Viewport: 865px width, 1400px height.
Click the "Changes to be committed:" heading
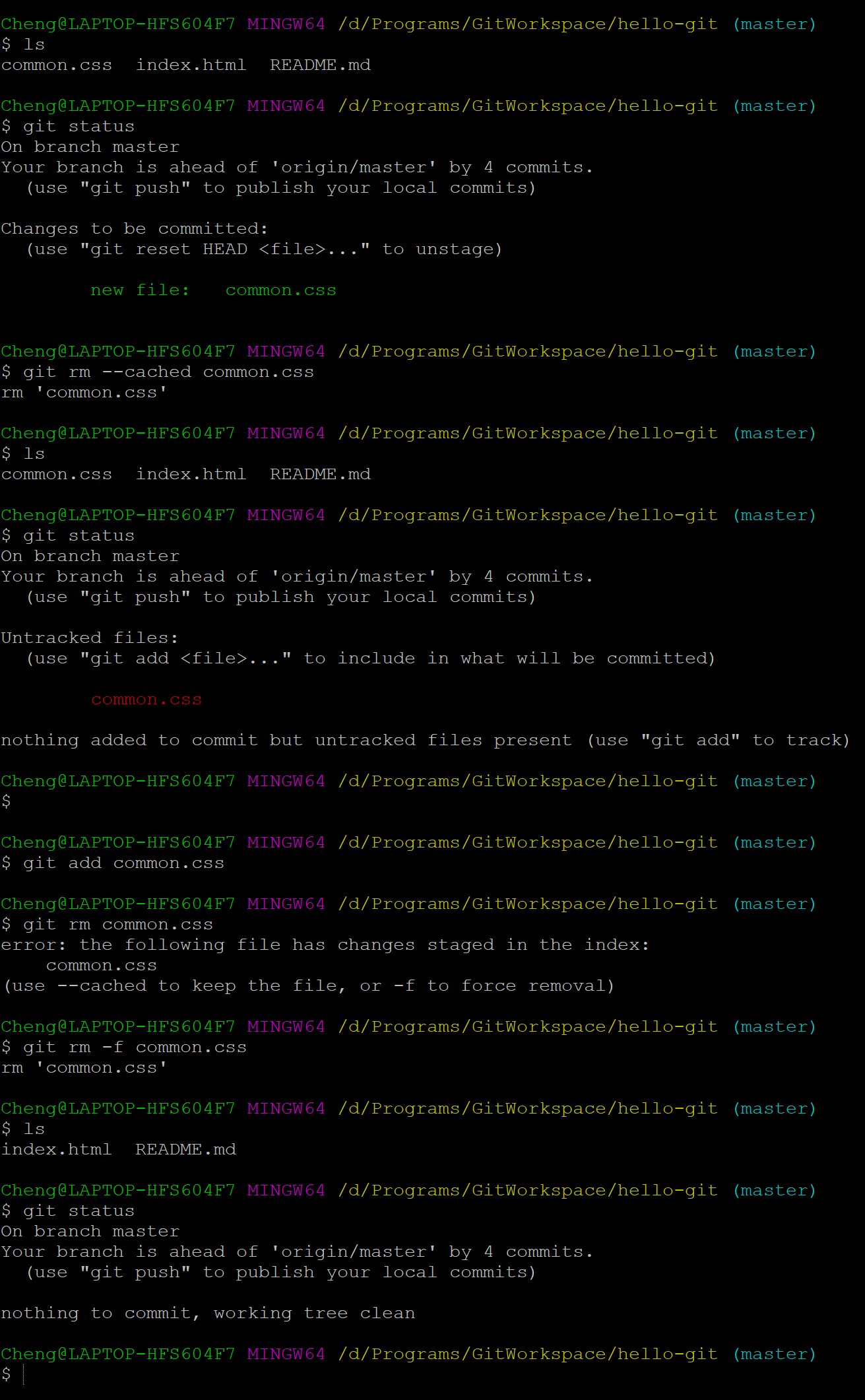point(135,229)
